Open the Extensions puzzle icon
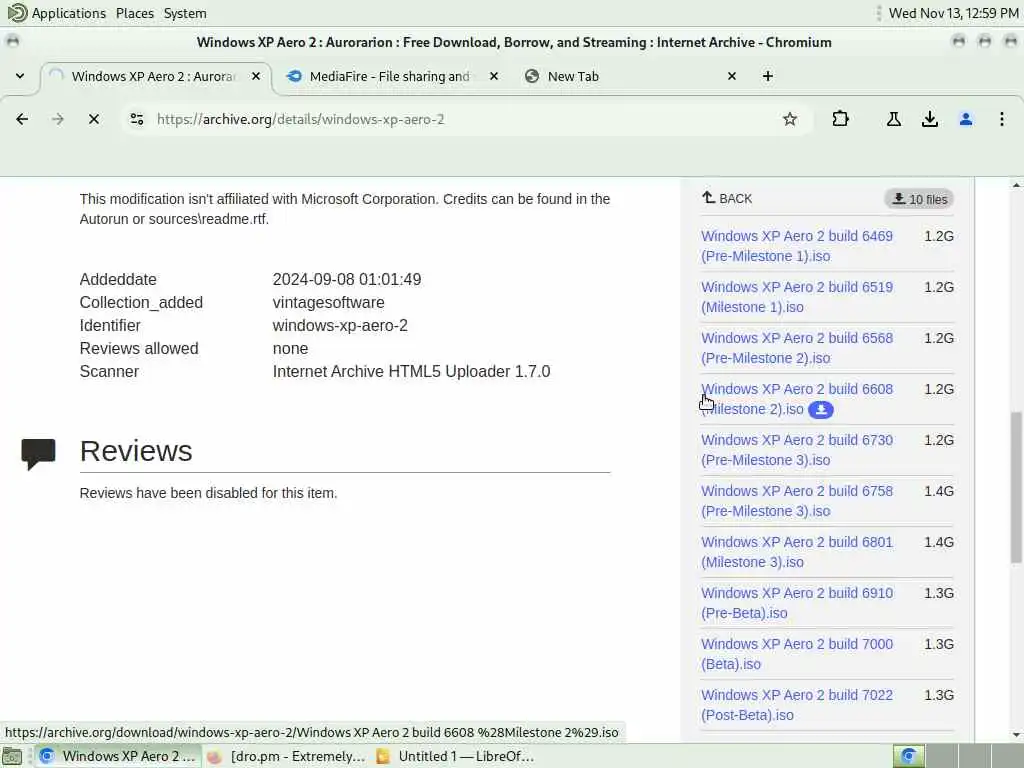The image size is (1024, 768). (x=840, y=119)
